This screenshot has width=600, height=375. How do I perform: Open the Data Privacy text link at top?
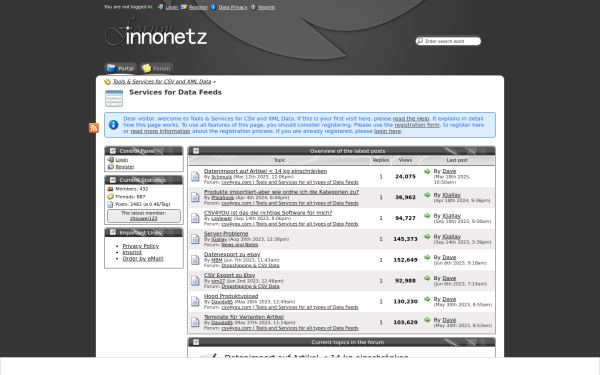pos(233,7)
